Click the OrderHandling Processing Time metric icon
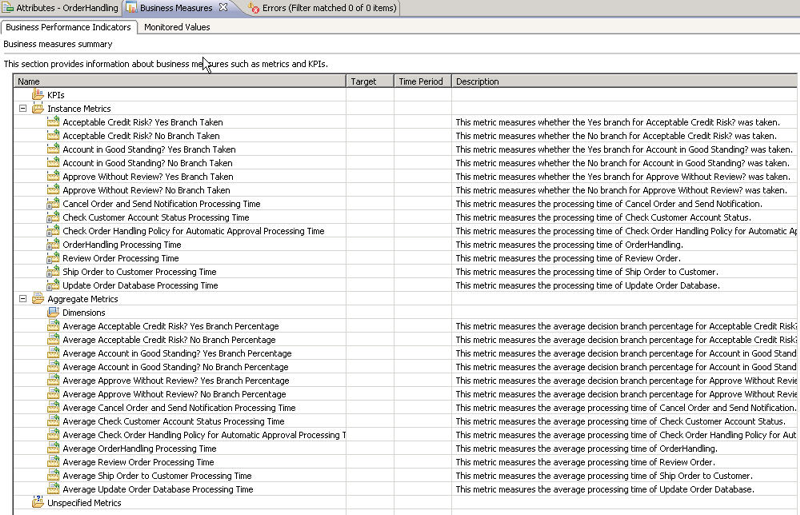The width and height of the screenshot is (800, 515). 54,245
